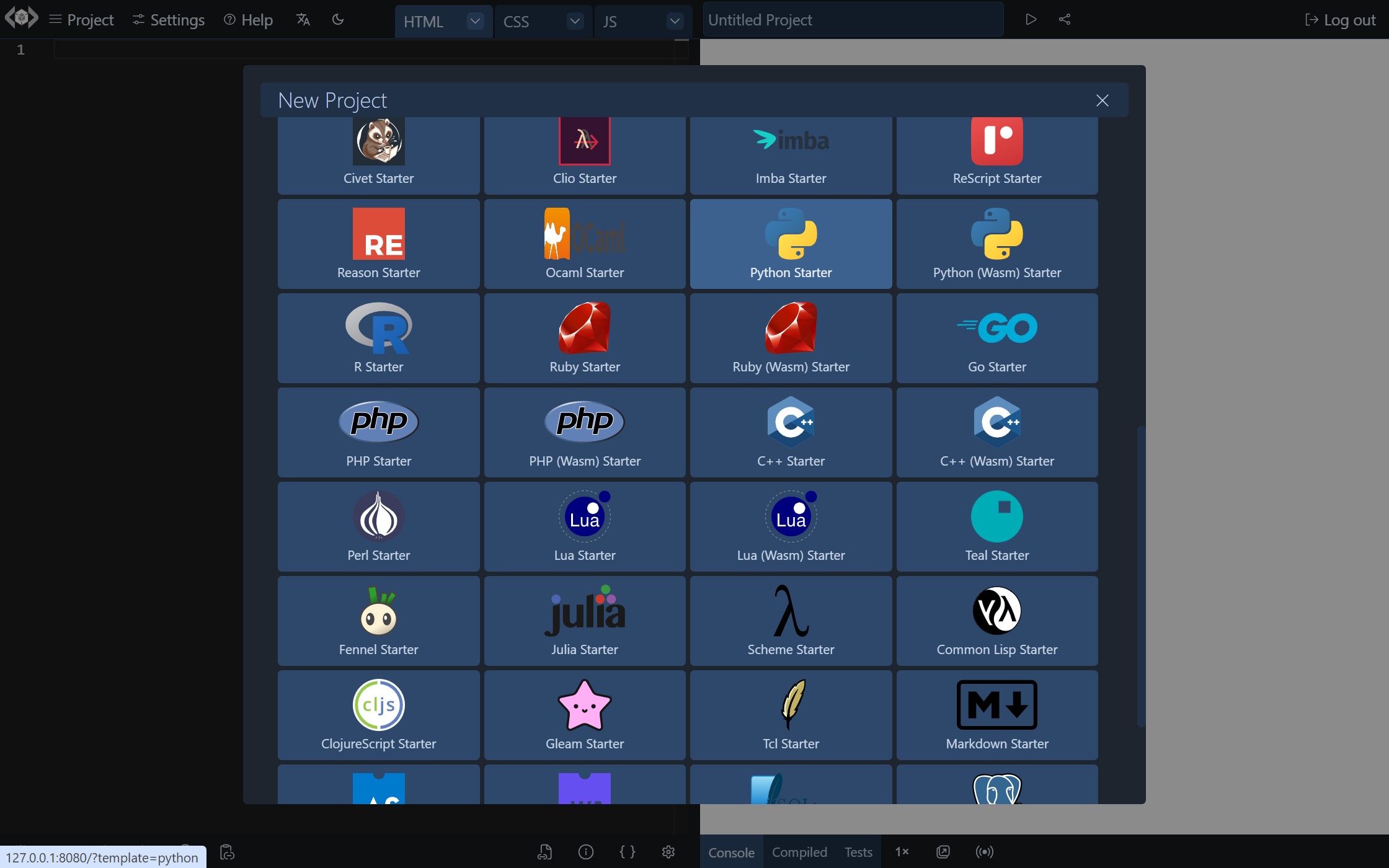Toggle the broadcast icon
Screen dimensions: 1389x868
click(984, 852)
